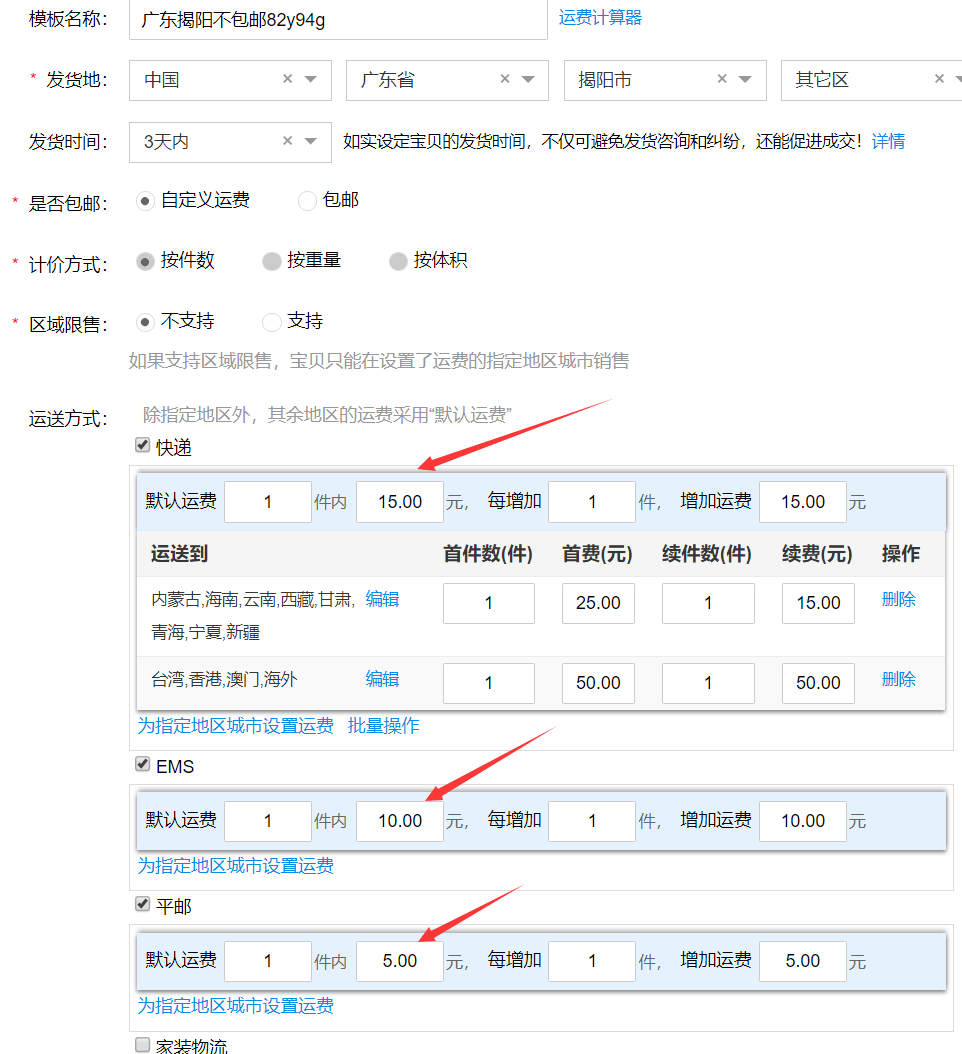962x1054 pixels.
Task: Select 支持 for regional sales restriction
Action: (x=271, y=322)
